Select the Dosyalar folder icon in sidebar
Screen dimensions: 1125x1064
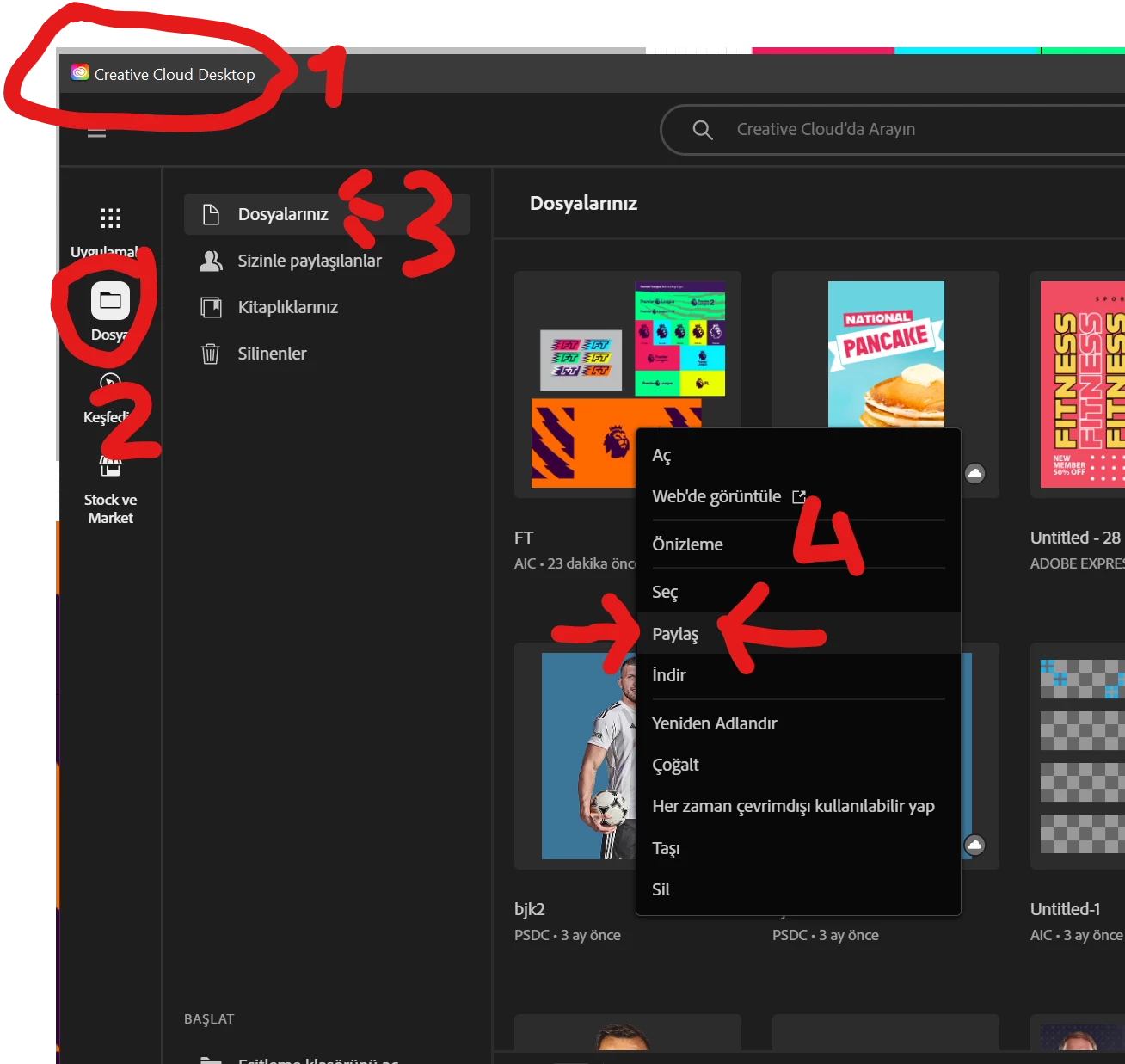tap(110, 300)
